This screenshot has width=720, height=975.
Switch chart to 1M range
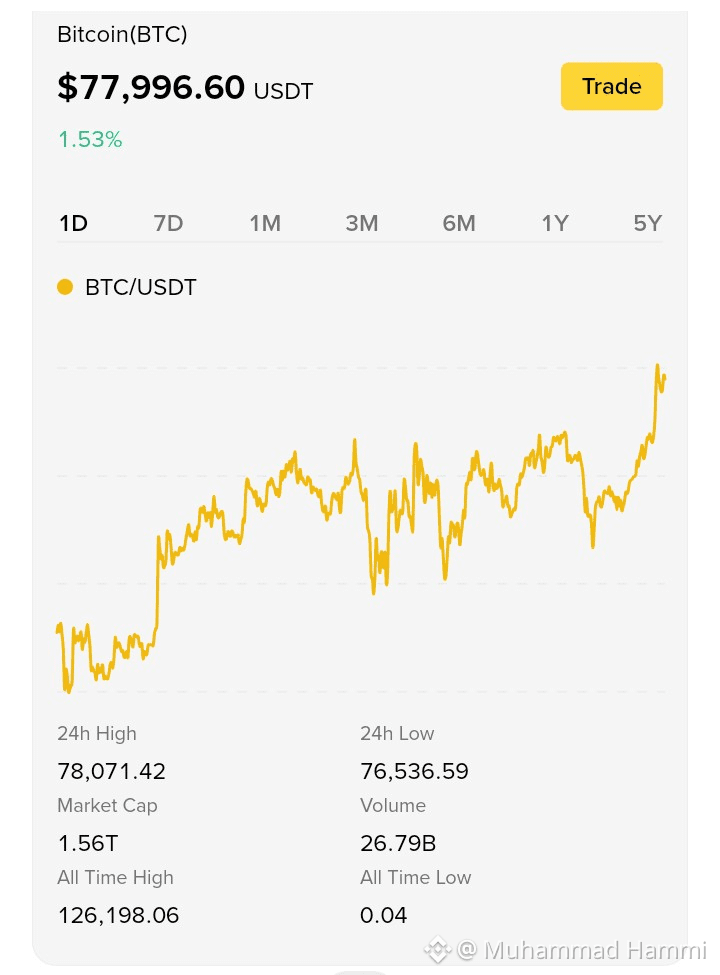coord(265,223)
